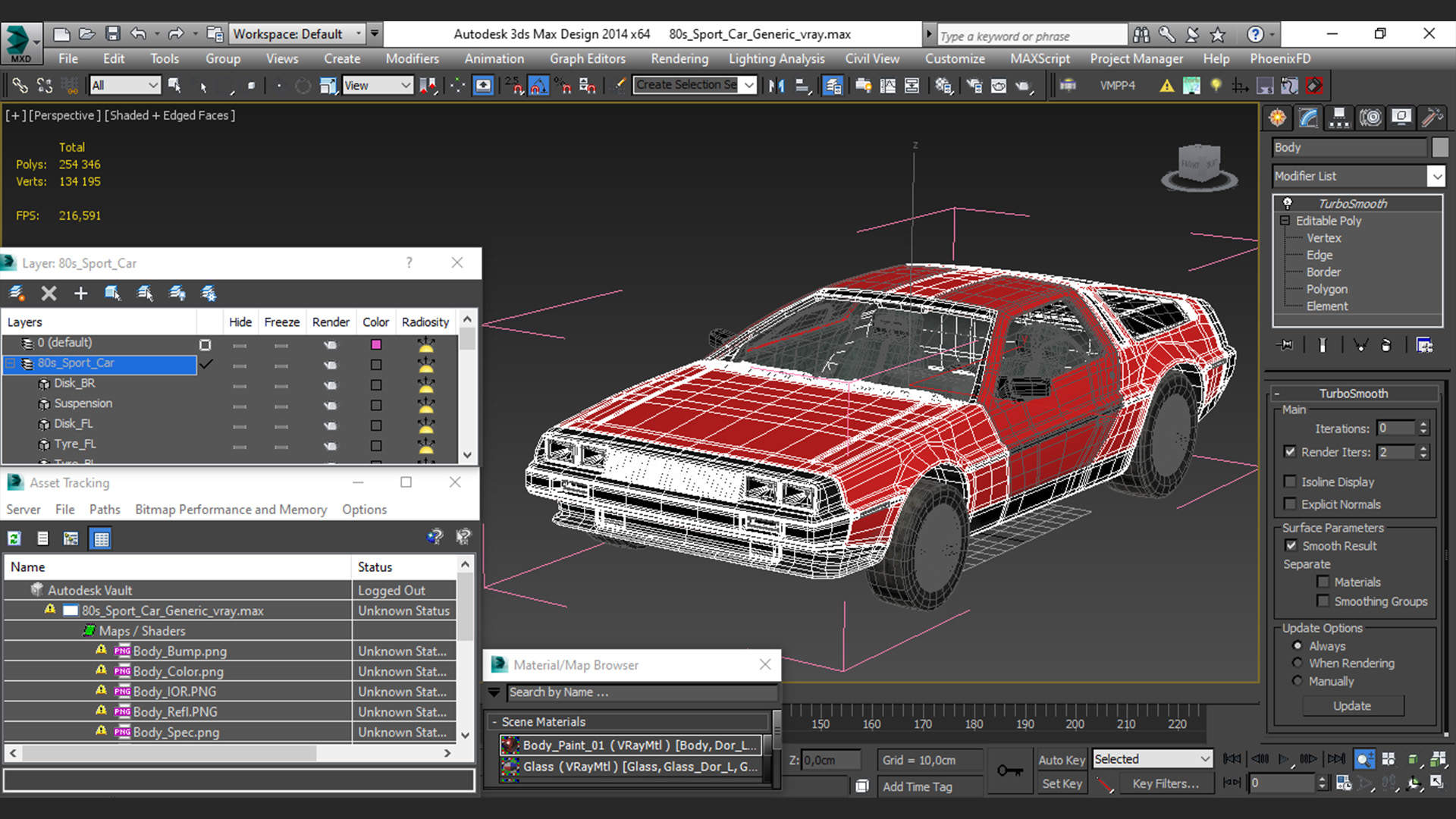Toggle the Angle Snap tool
The width and height of the screenshot is (1456, 819).
coord(538,86)
